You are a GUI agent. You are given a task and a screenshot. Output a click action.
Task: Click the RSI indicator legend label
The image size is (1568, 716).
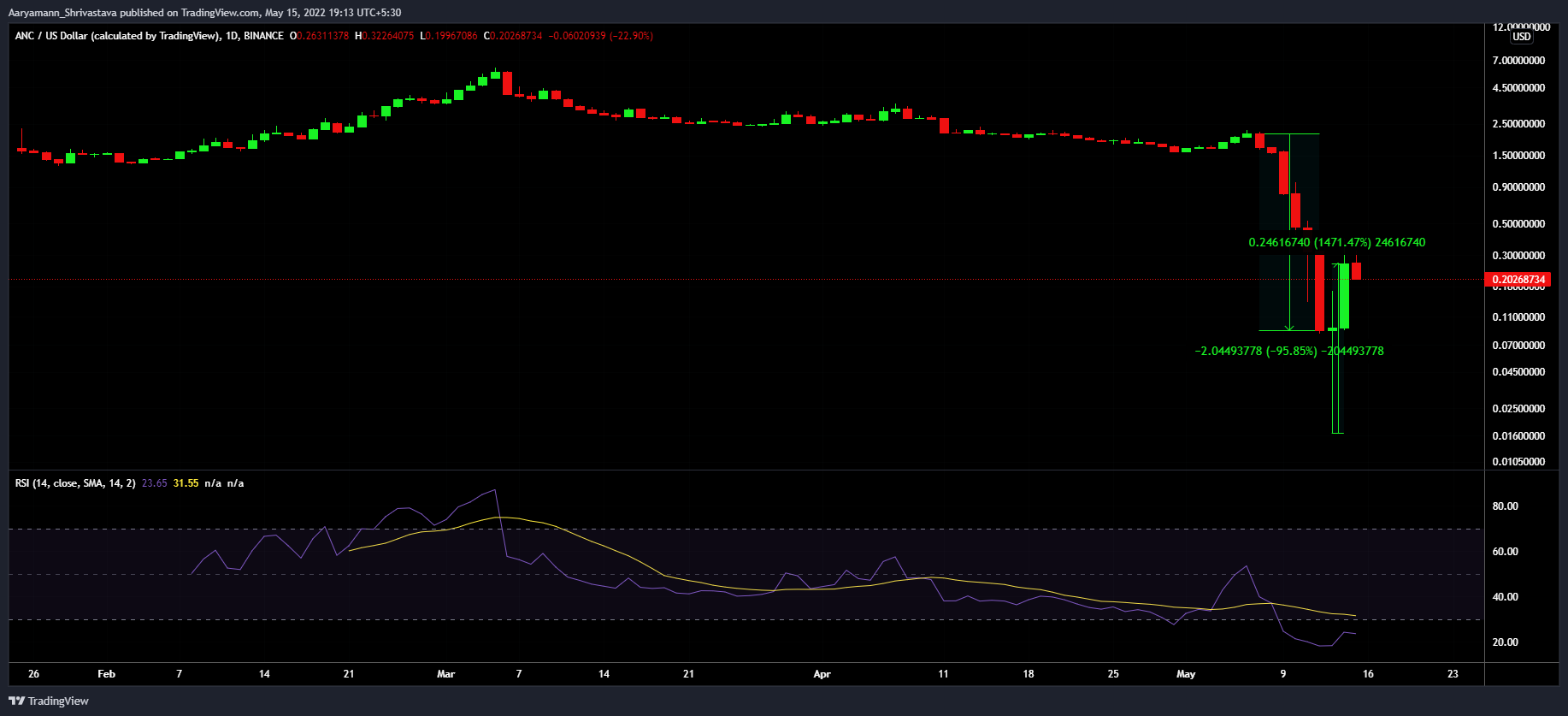coord(75,483)
